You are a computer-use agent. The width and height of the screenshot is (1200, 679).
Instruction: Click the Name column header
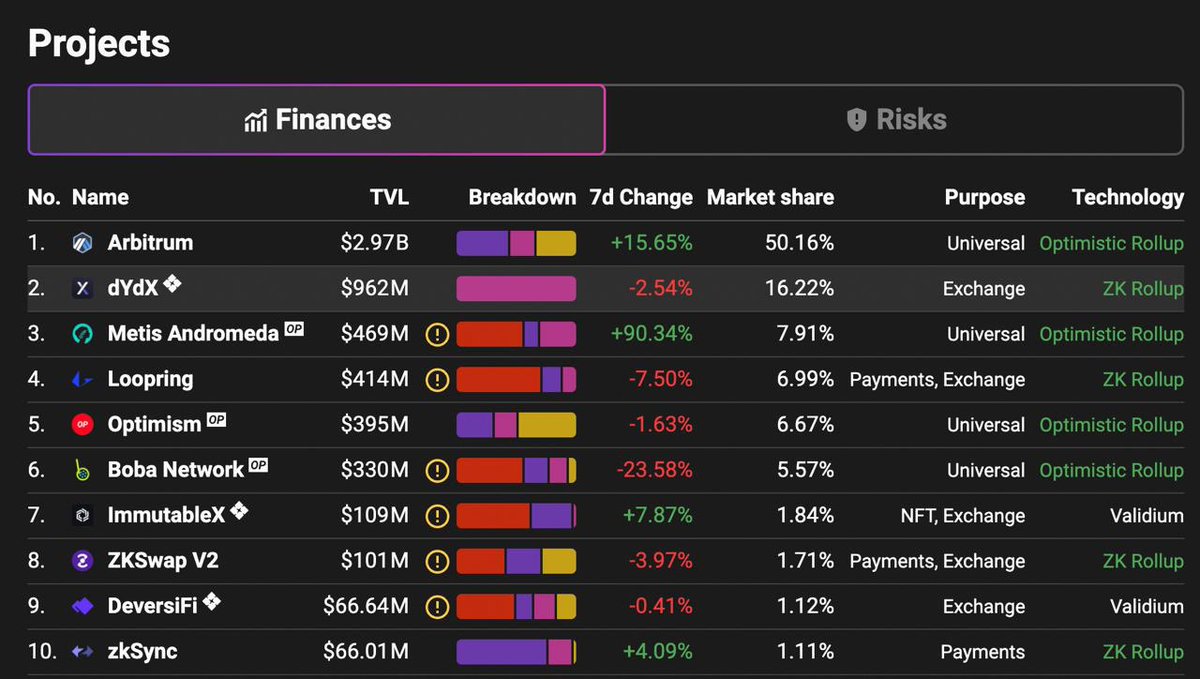100,197
